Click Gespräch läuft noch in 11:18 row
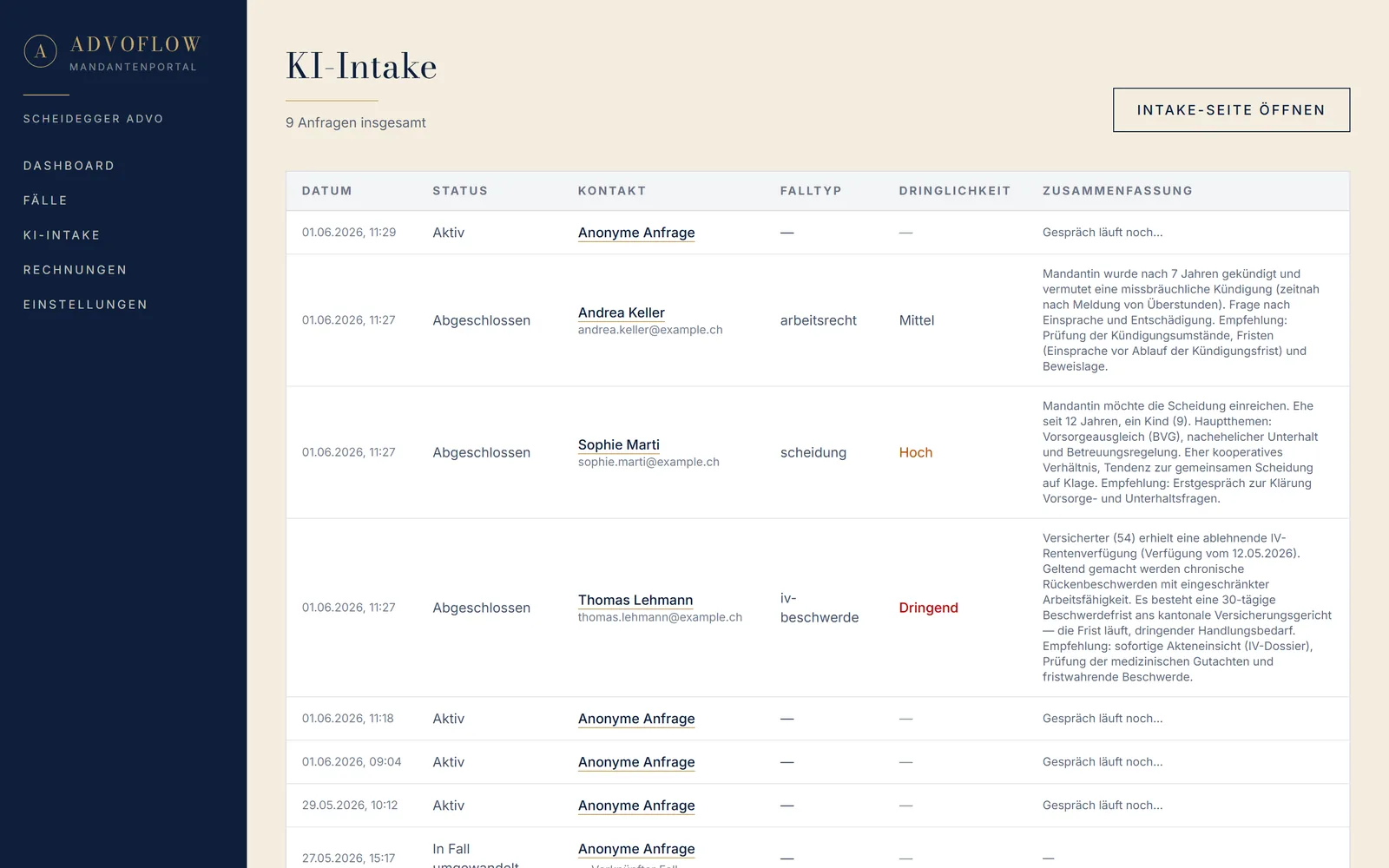The image size is (1389, 868). tap(1103, 719)
